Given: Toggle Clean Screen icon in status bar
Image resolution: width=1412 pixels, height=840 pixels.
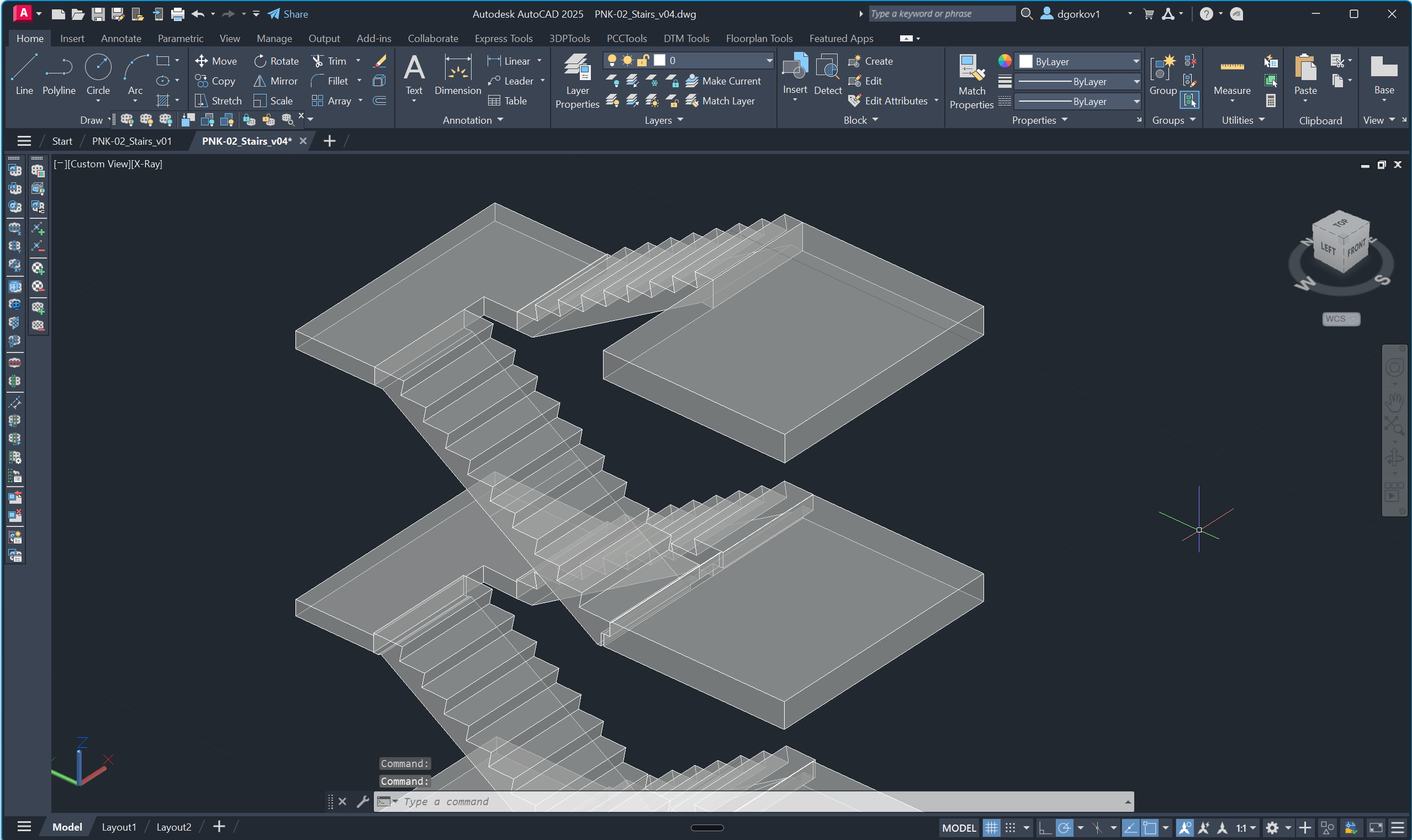Looking at the screenshot, I should click(x=1376, y=827).
